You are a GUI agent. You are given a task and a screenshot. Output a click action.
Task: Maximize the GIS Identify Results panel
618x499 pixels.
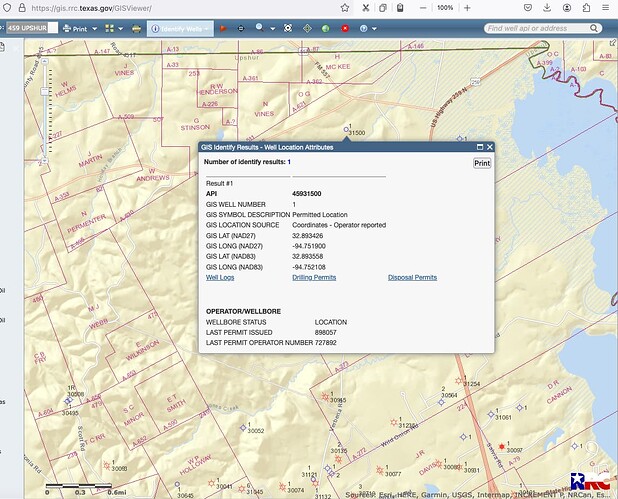tap(480, 147)
